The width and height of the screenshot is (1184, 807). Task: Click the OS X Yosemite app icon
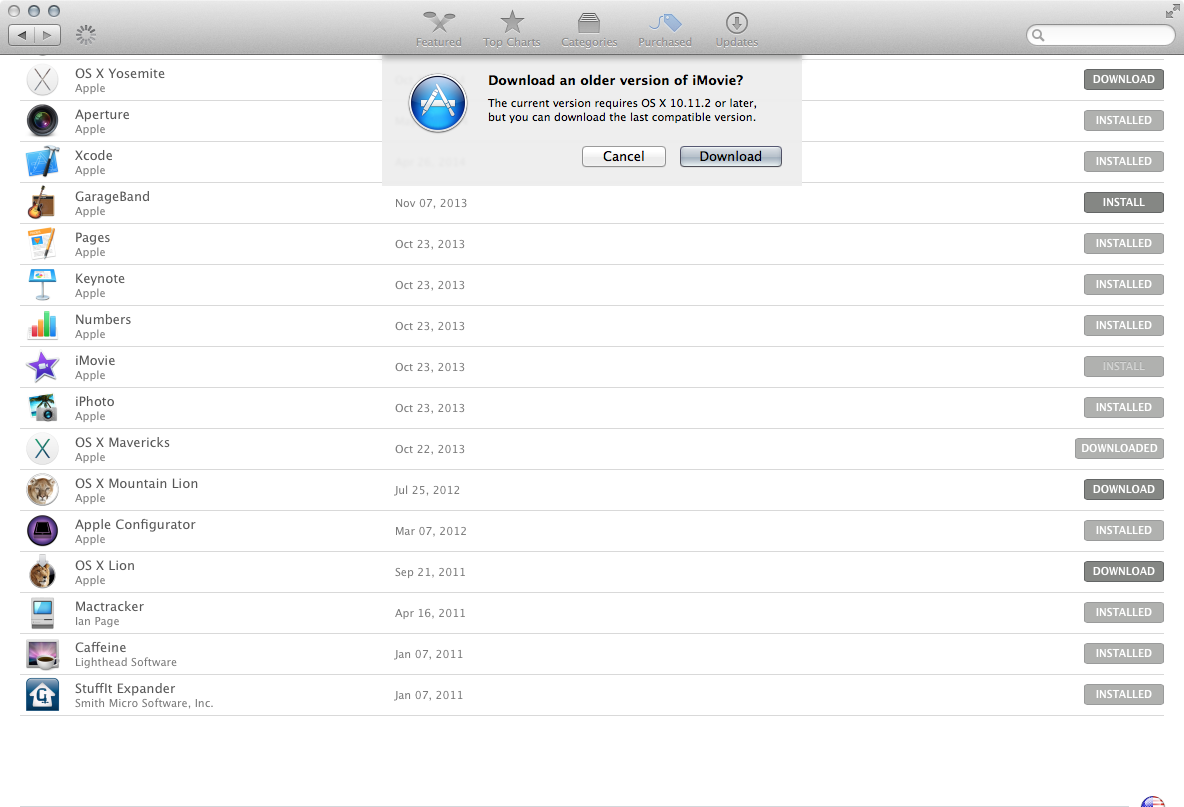[42, 79]
